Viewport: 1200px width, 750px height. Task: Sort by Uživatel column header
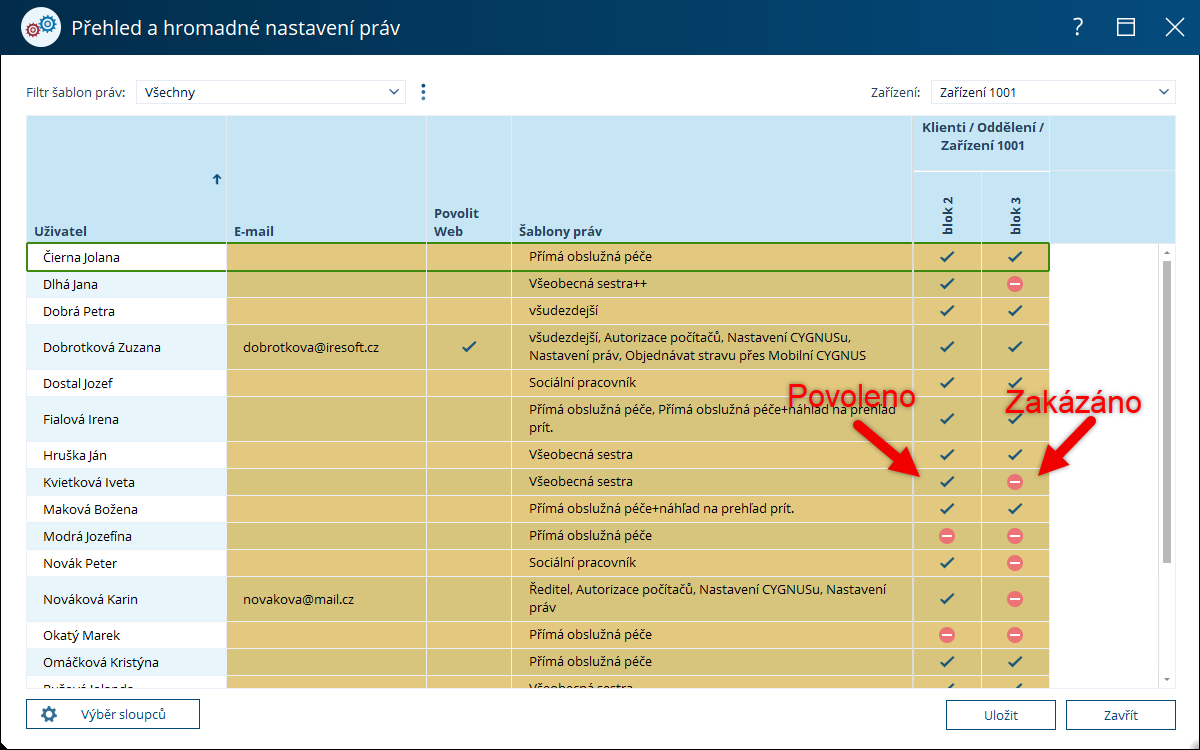pos(126,180)
